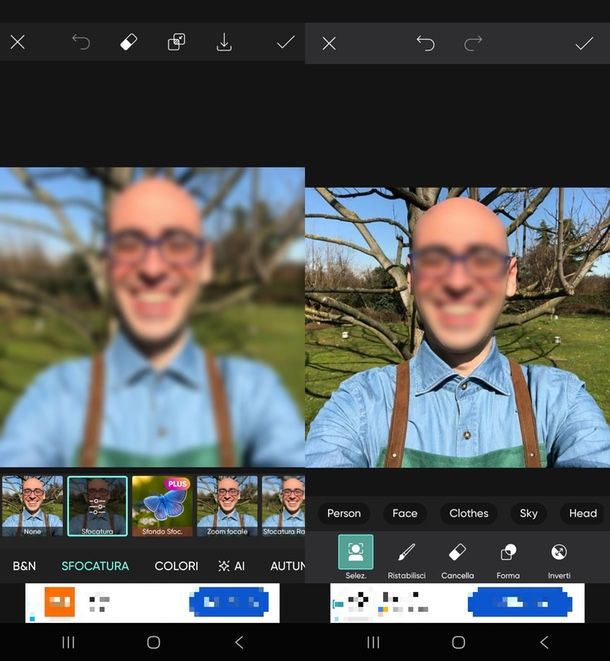Tap the Person selection chip
The height and width of the screenshot is (661, 610).
click(344, 513)
